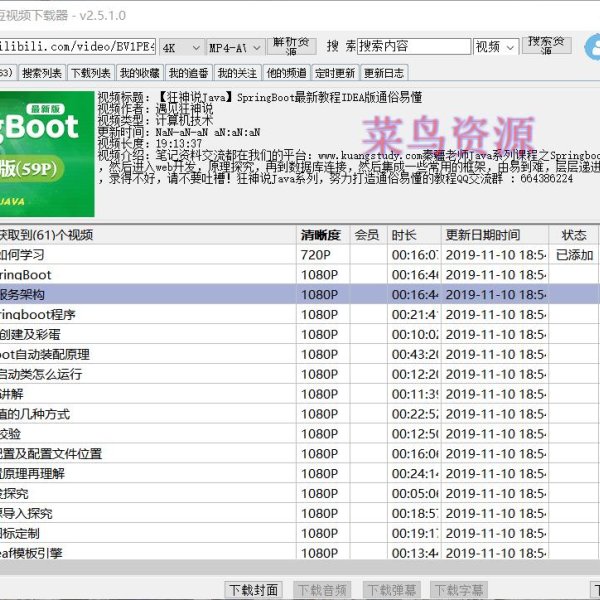The width and height of the screenshot is (600, 600).
Task: Select the 模板引擎 video row
Action: [150, 553]
